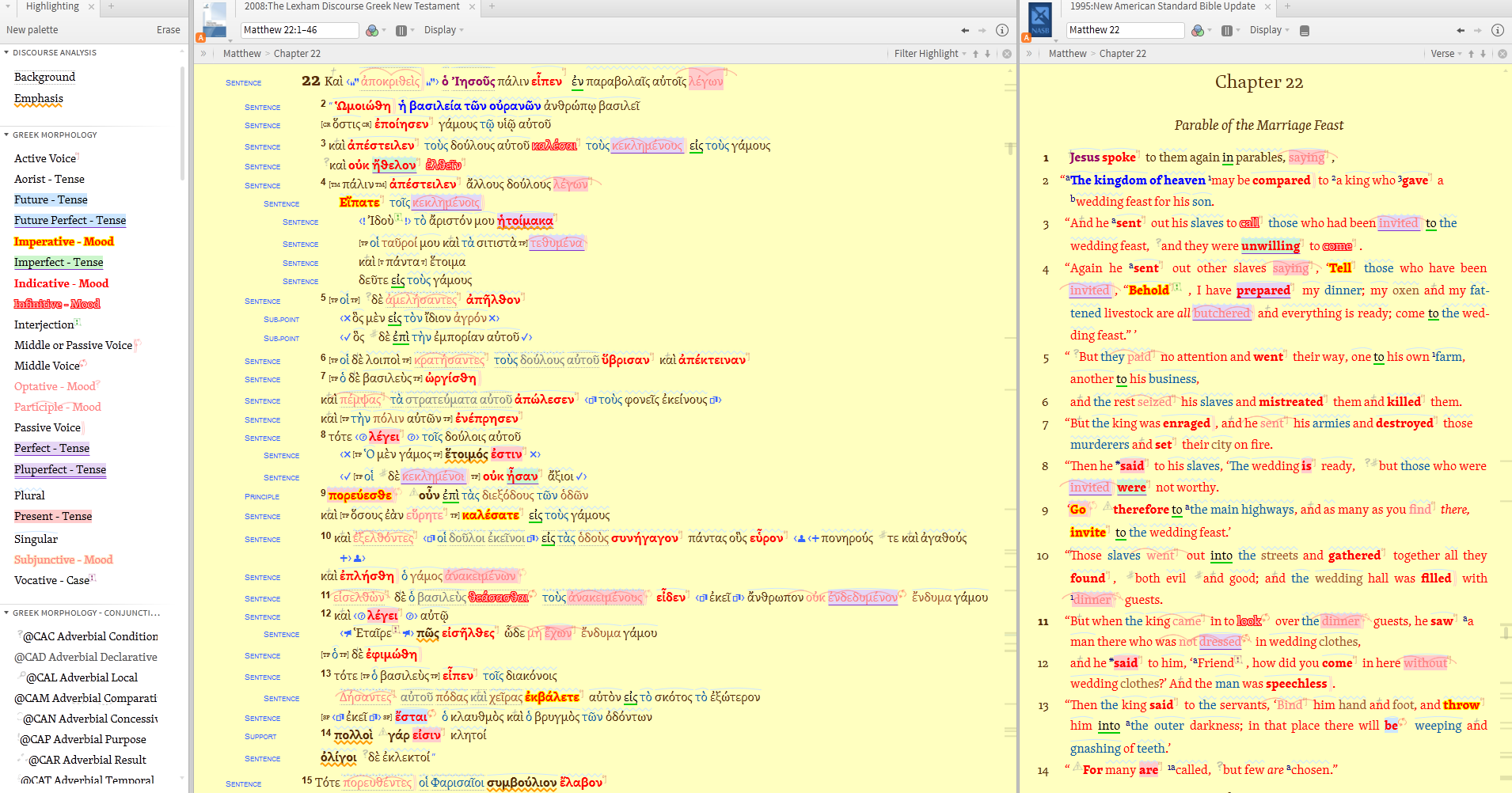Switch to the Highlighting tab
The width and height of the screenshot is (1512, 793).
coord(52,6)
